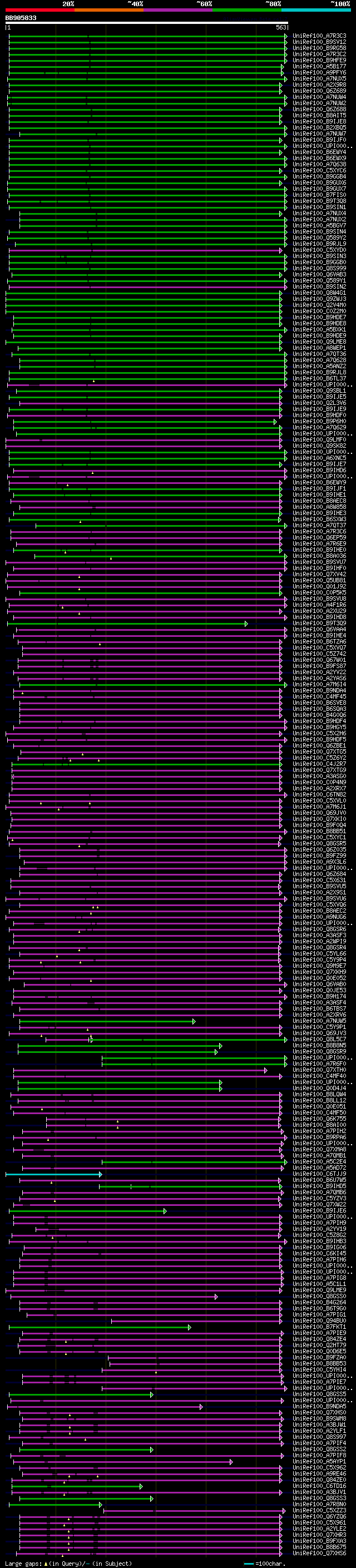This screenshot has height=1568, width=356.
Task: Click hit label UniRef100_Q8S999
Action: (x=319, y=269)
